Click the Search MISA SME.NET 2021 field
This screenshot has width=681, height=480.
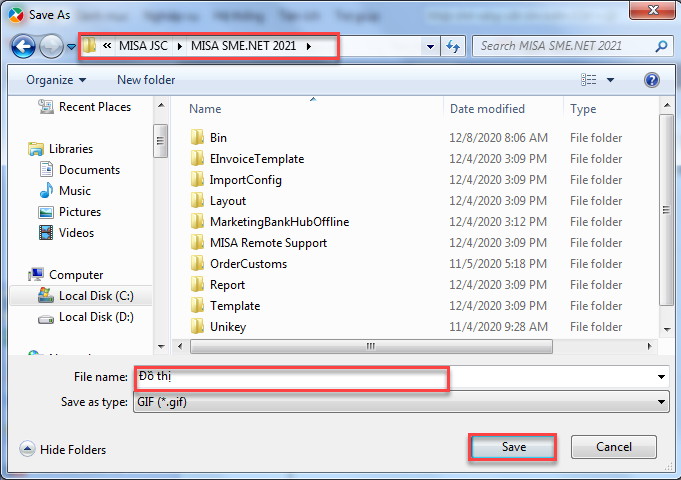pyautogui.click(x=565, y=46)
